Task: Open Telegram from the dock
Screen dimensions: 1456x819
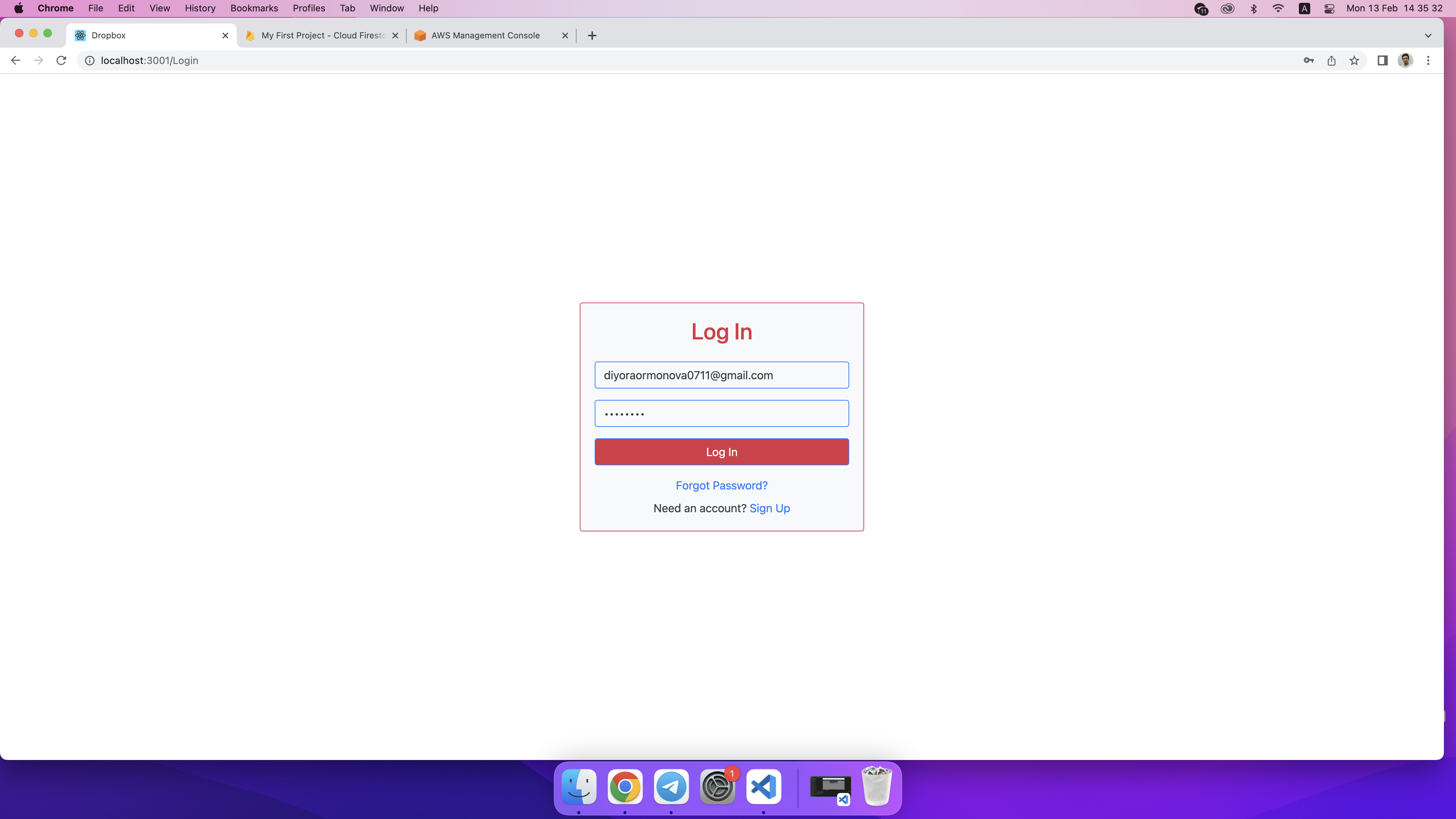Action: [671, 786]
